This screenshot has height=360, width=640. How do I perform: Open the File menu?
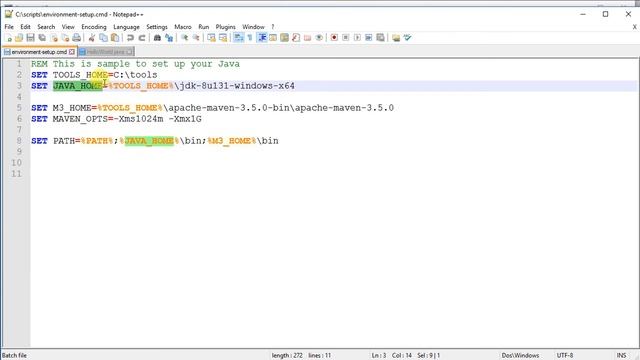[x=9, y=27]
